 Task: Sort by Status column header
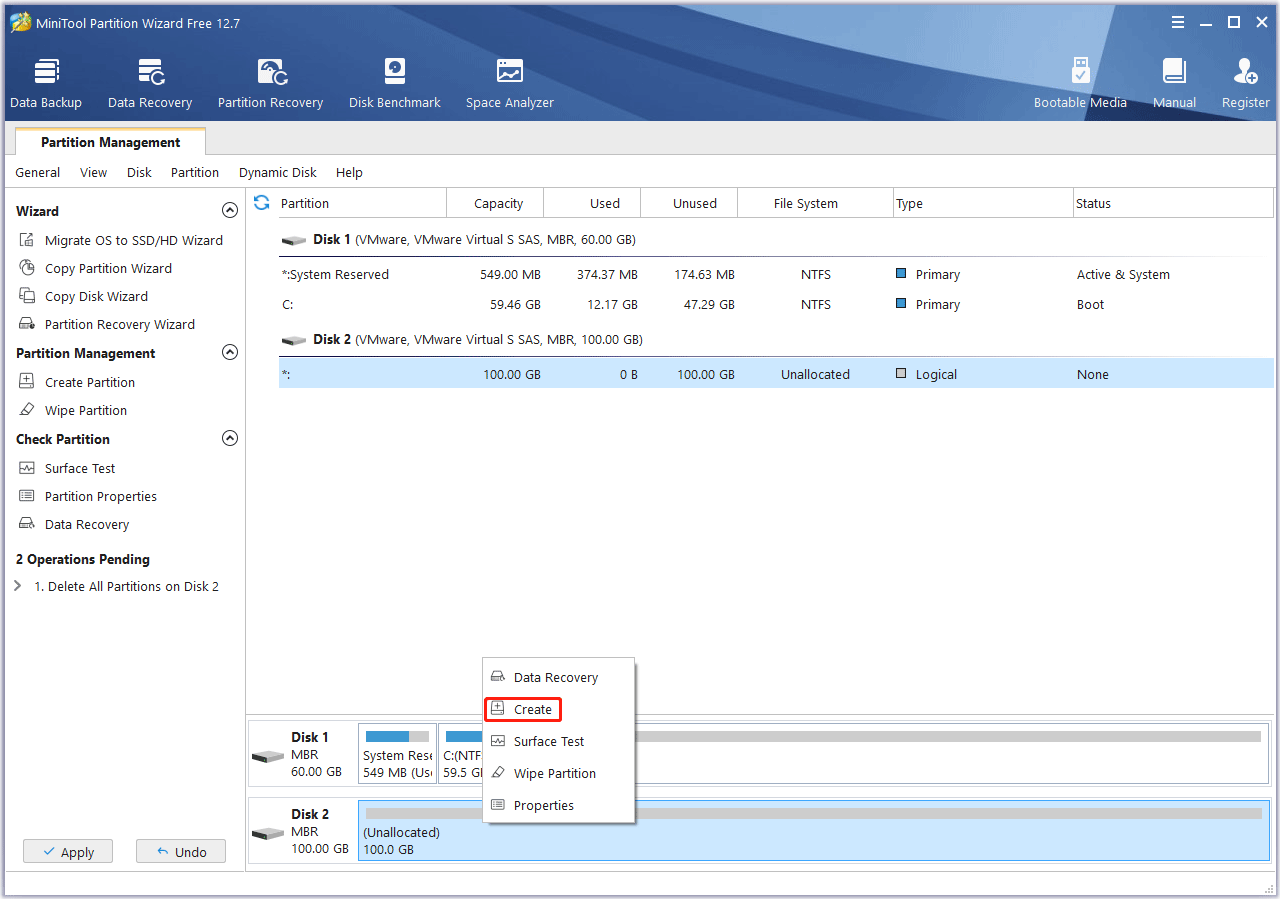1174,203
